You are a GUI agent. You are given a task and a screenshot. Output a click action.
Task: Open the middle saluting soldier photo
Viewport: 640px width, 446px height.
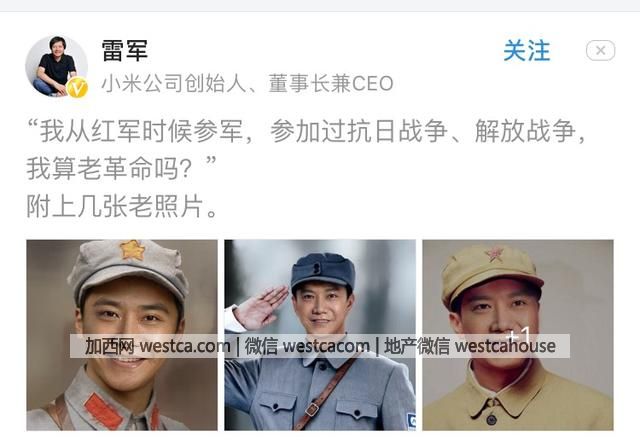[320, 335]
